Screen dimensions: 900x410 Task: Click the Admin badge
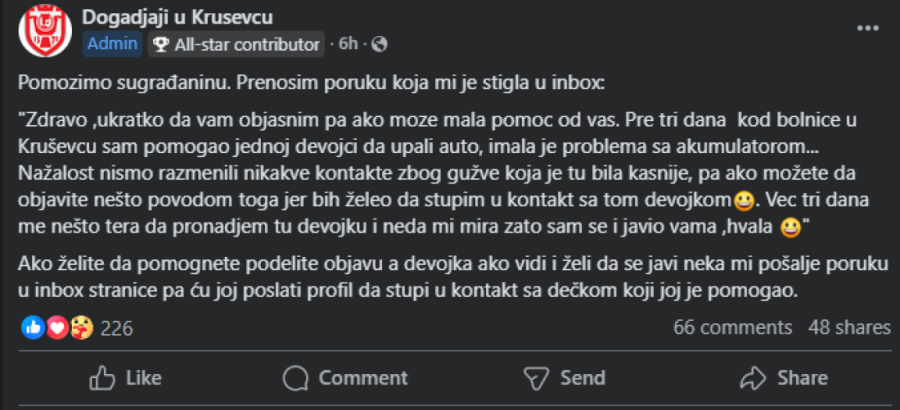pos(112,44)
